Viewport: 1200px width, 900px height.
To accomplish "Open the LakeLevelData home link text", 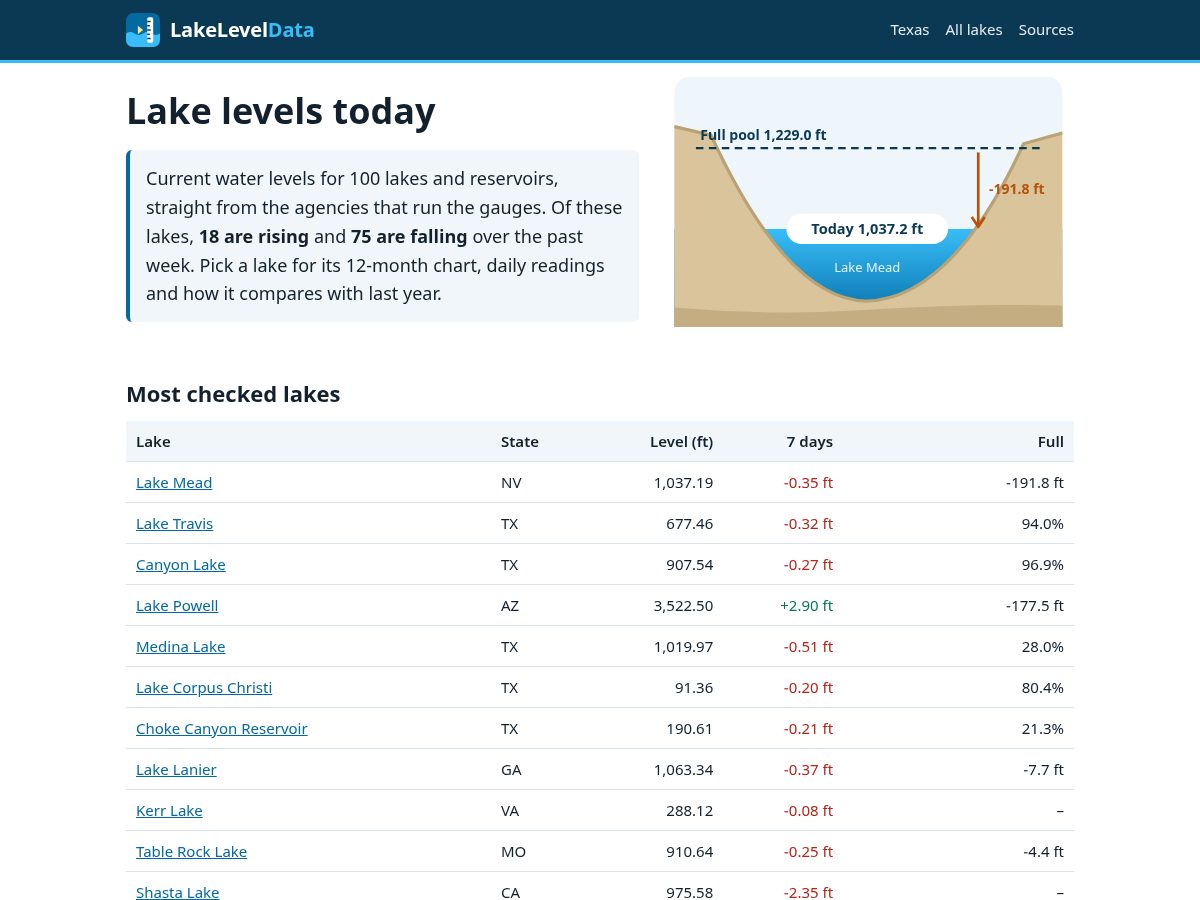I will tap(242, 30).
